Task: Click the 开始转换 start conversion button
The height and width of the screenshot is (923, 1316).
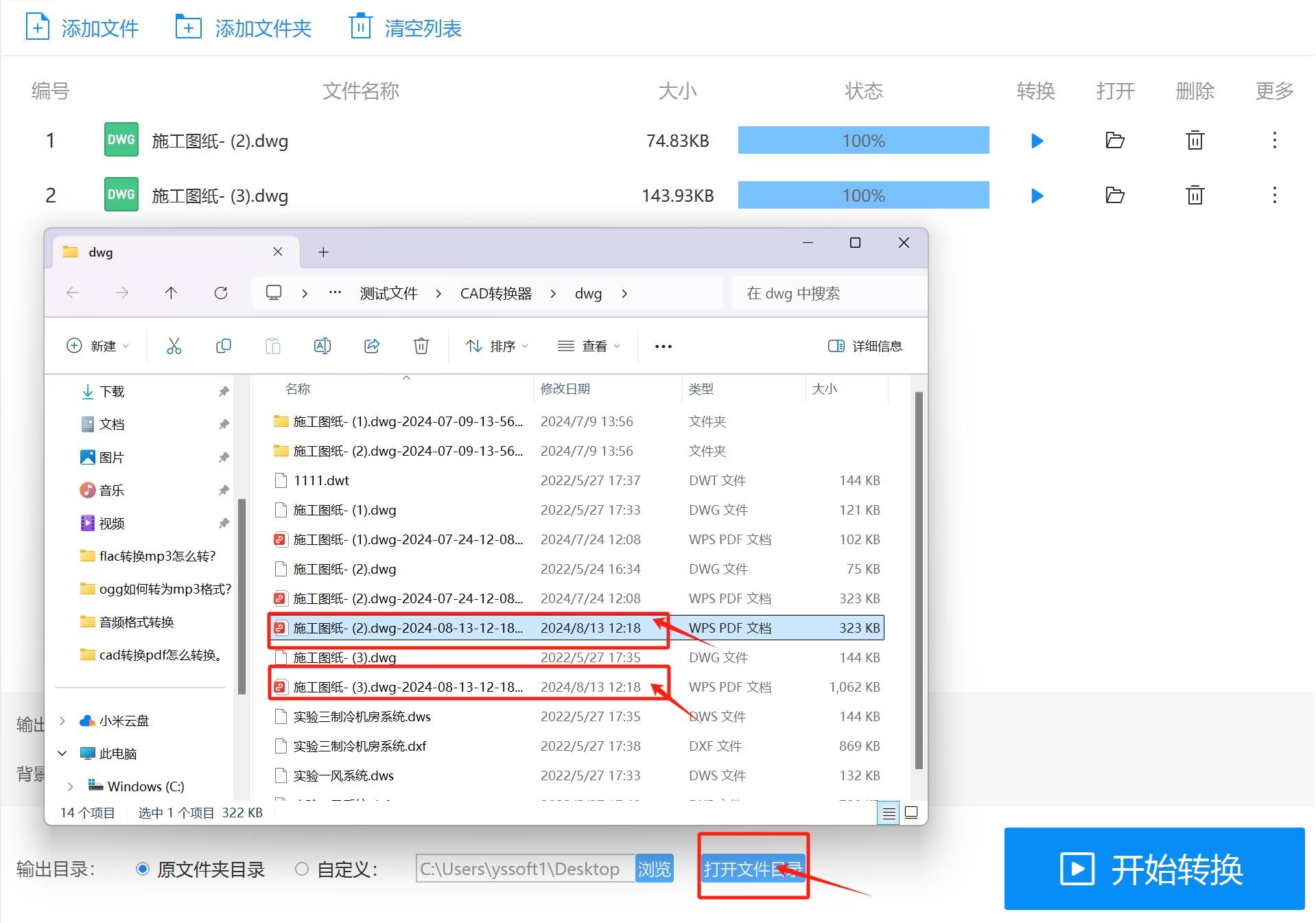Action: point(1154,869)
